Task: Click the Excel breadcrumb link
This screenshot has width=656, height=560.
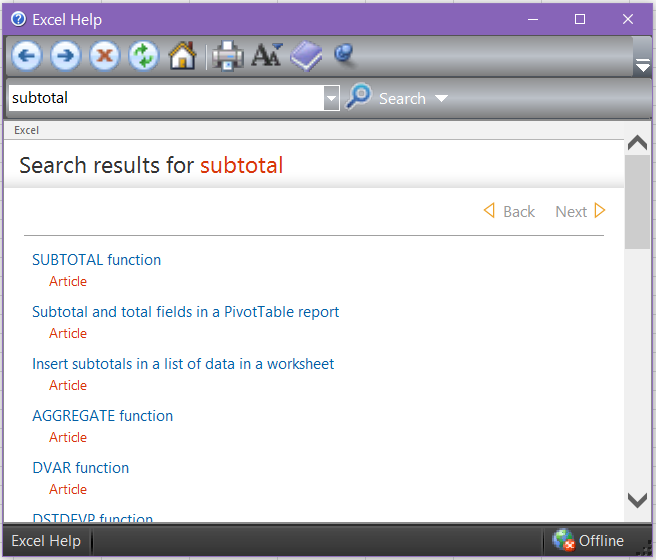Action: point(26,130)
